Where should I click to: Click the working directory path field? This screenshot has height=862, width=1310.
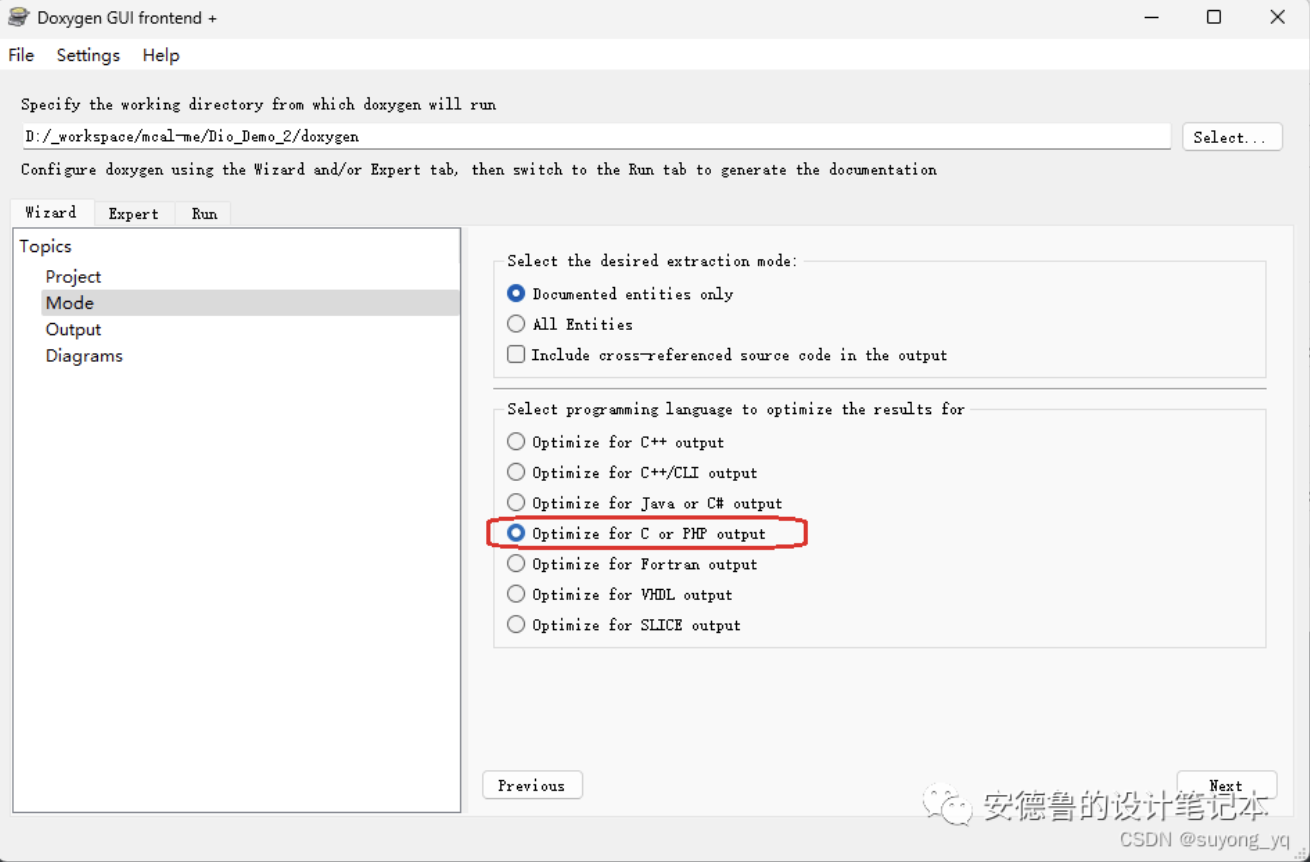[x=596, y=136]
